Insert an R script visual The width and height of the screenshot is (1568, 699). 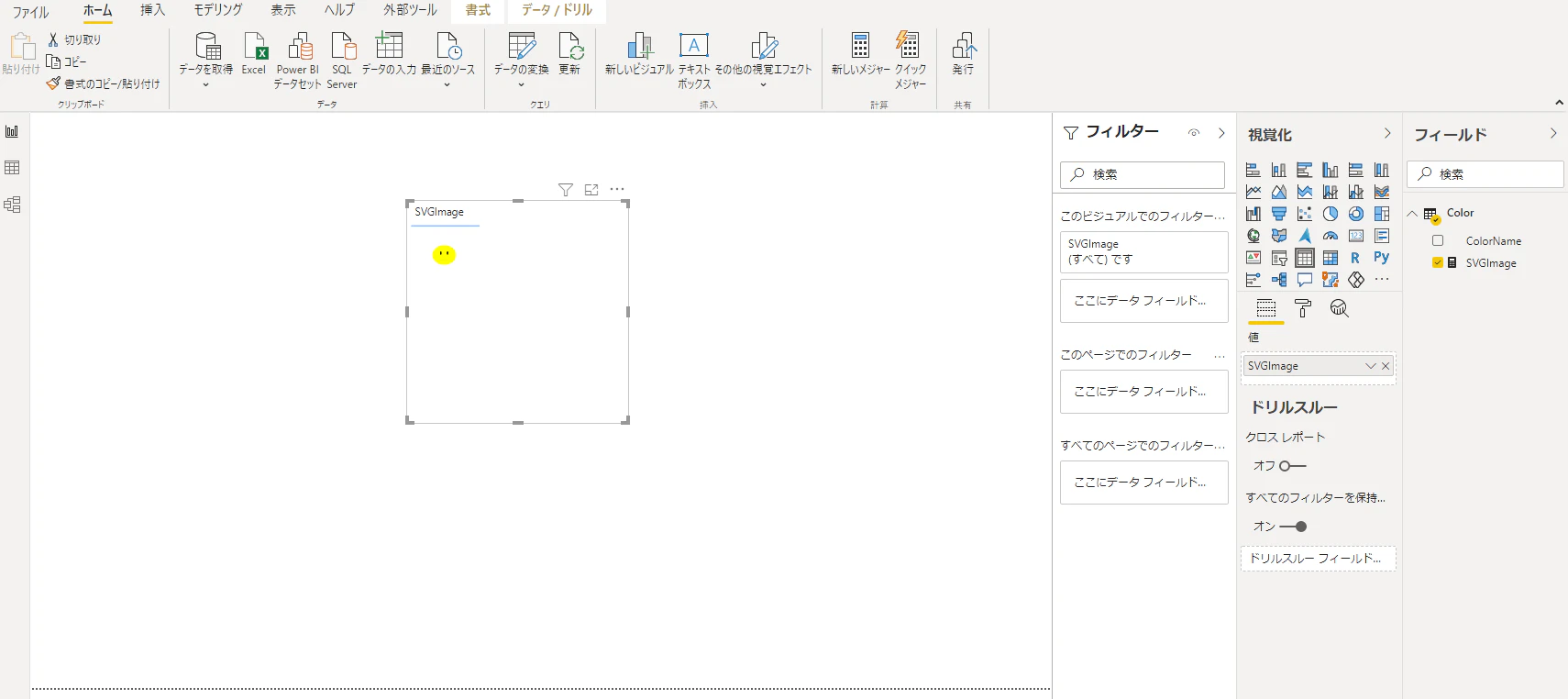(x=1355, y=258)
